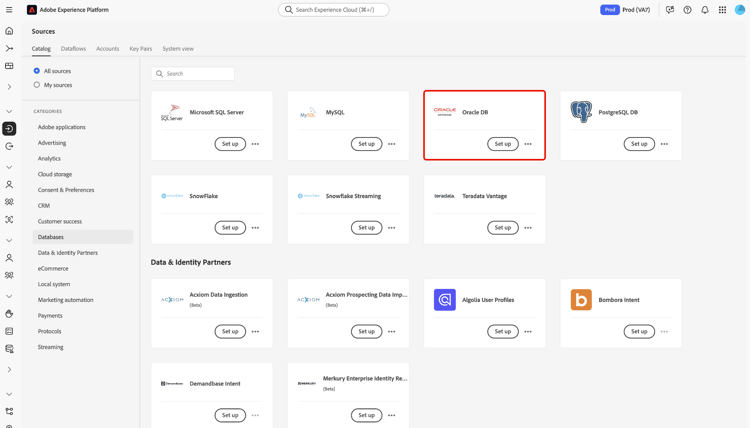Open more options for Teradata Vantage card
Viewport: 750px width, 428px height.
tap(528, 228)
